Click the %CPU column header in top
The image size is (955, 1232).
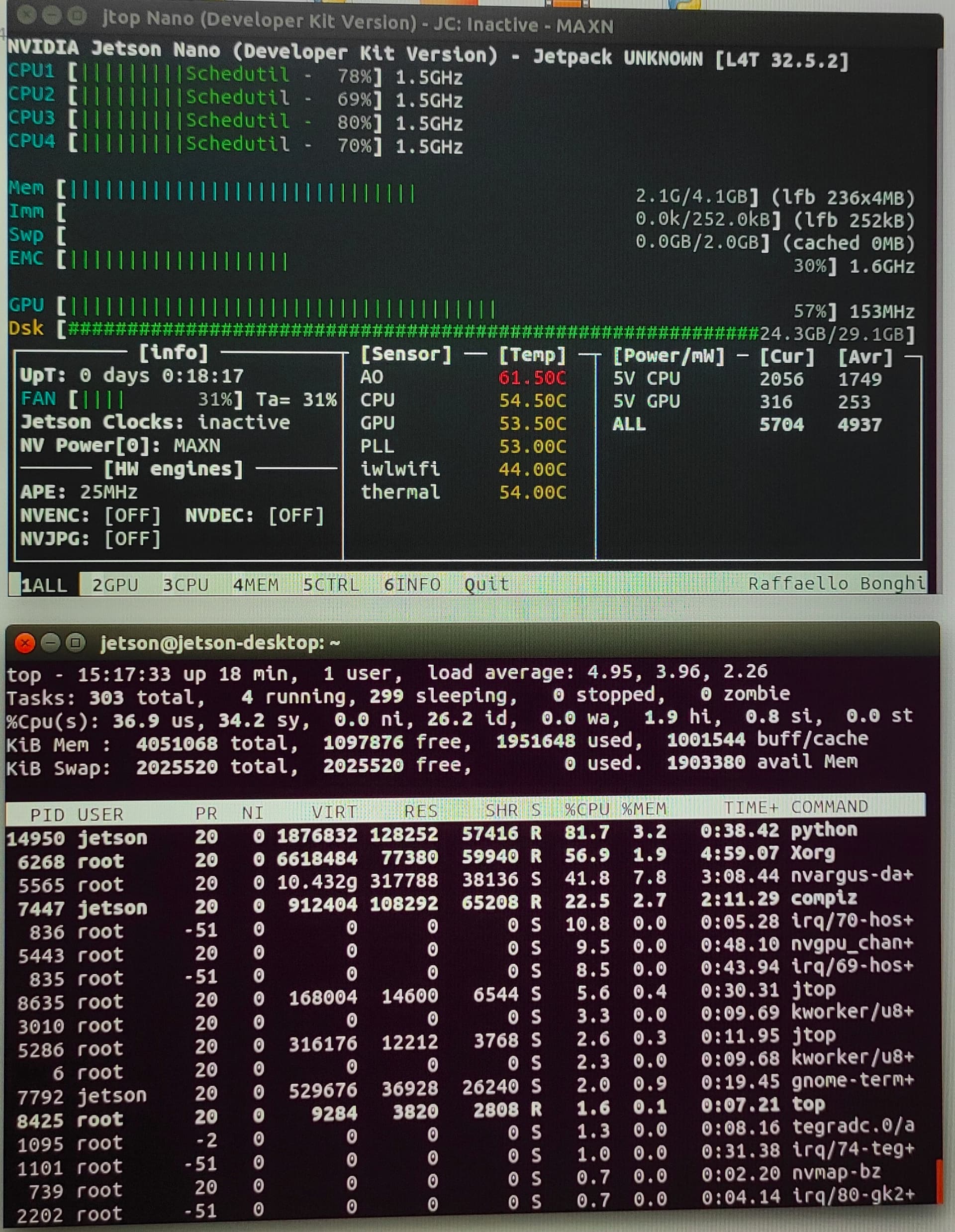pos(586,810)
